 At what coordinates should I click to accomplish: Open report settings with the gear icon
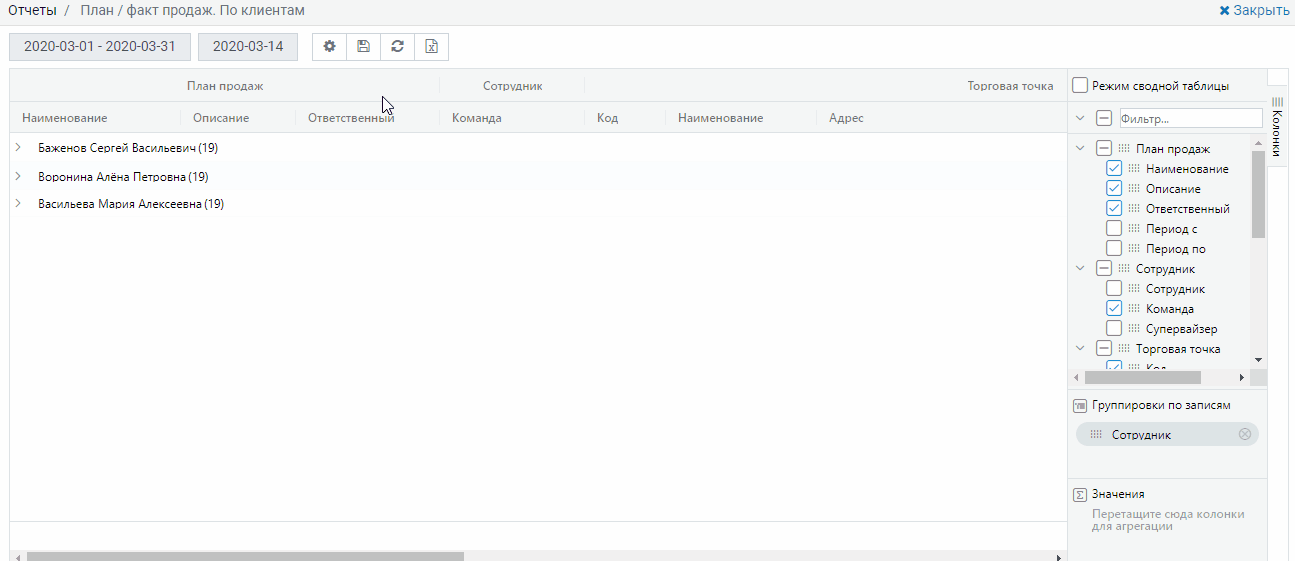pos(329,47)
